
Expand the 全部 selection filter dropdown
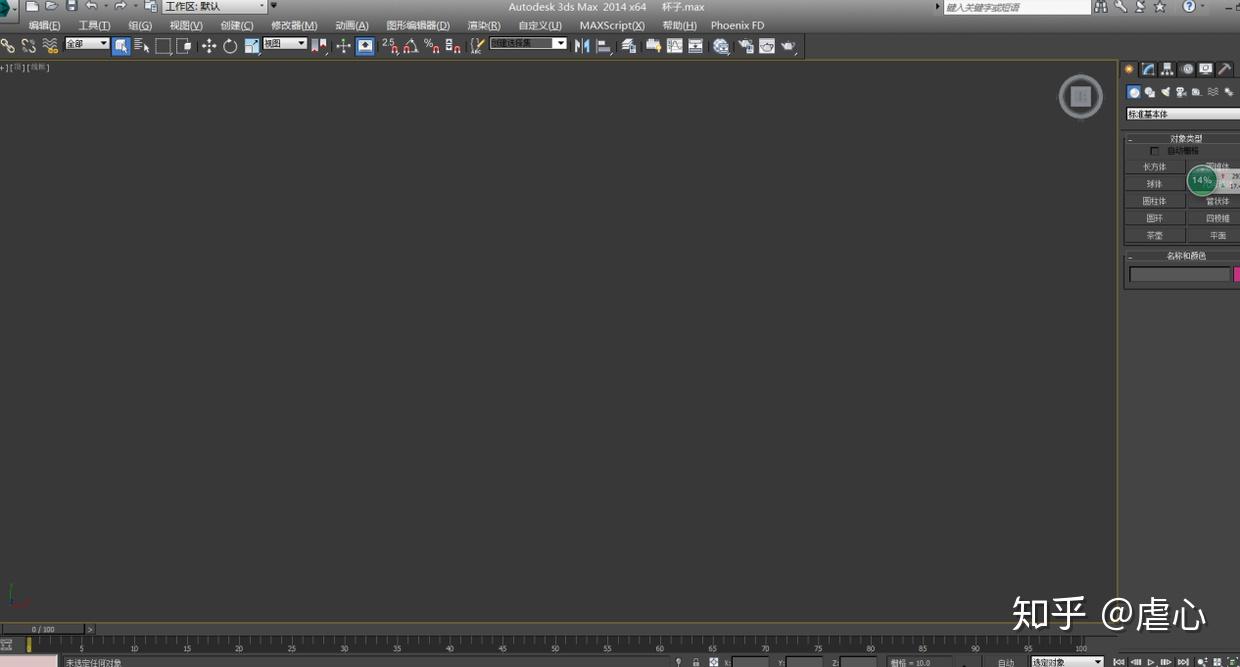tap(87, 44)
